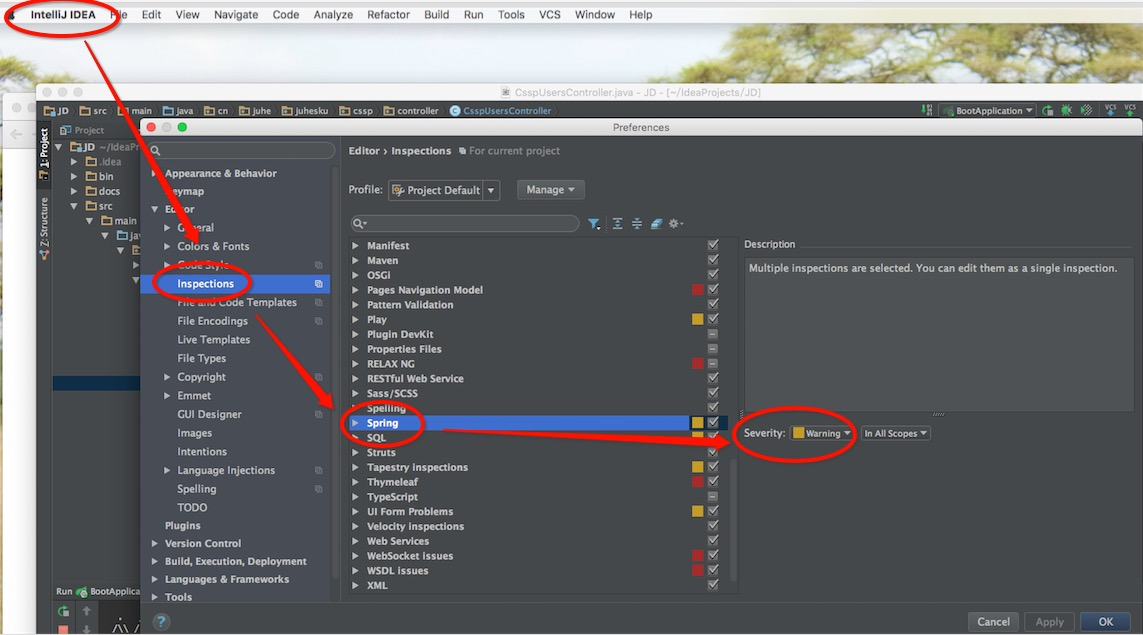Screen dimensions: 1143x635
Task: Click the yellow severity swatch on Play row
Action: tap(698, 319)
